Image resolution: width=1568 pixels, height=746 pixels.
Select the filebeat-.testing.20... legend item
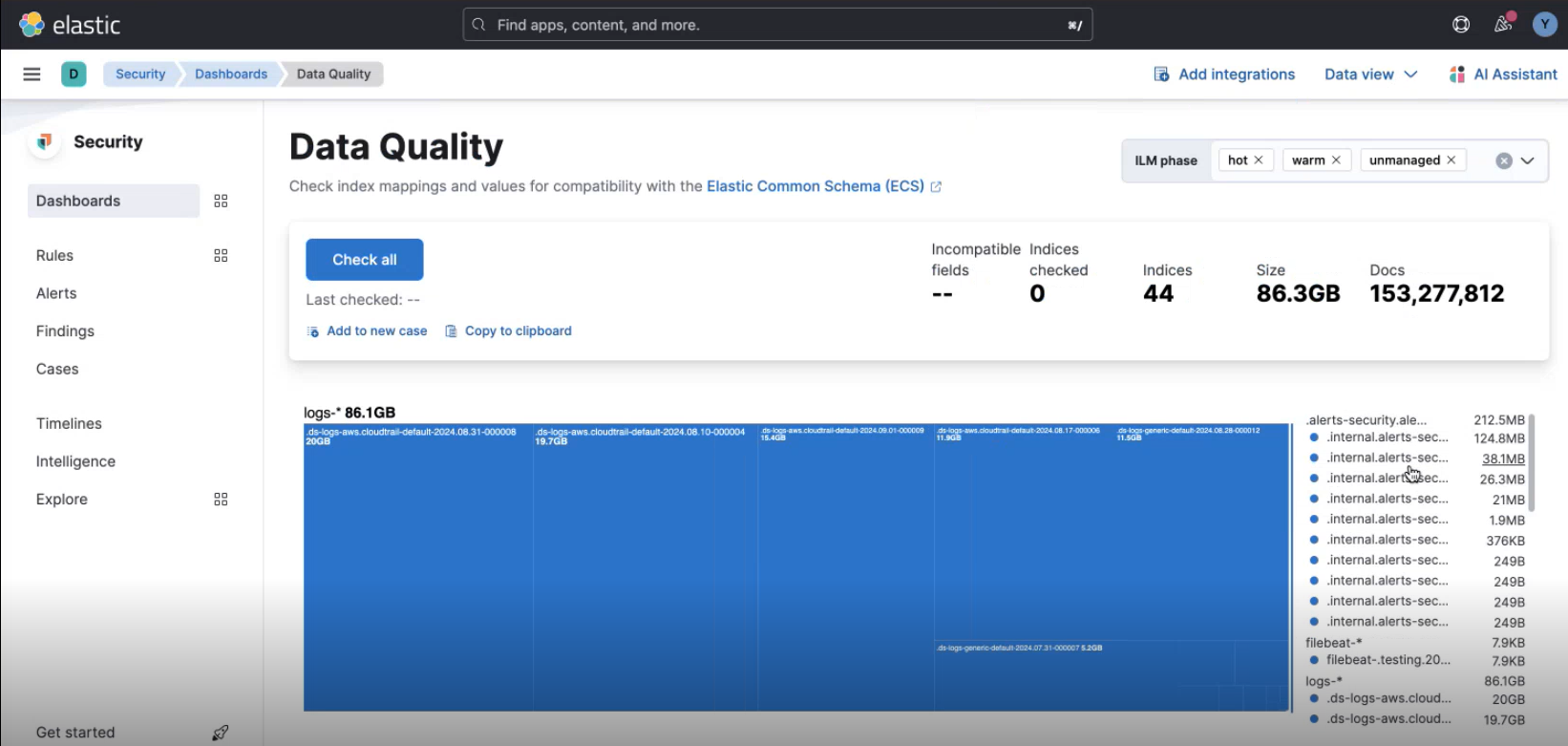click(1418, 660)
